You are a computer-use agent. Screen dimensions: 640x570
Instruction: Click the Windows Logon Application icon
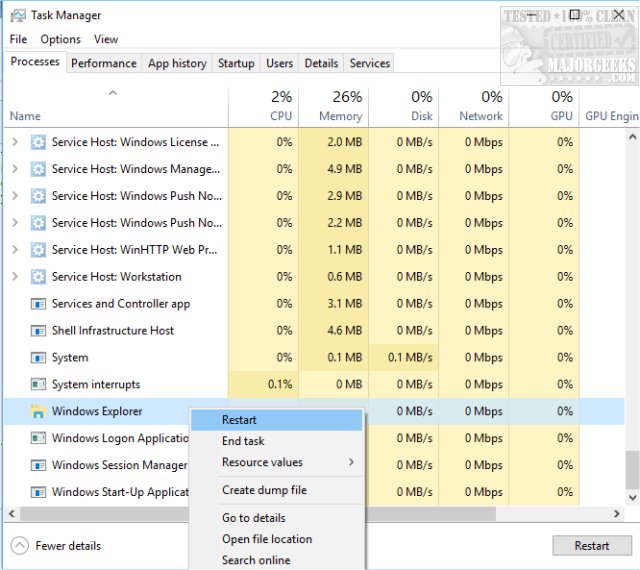(39, 438)
